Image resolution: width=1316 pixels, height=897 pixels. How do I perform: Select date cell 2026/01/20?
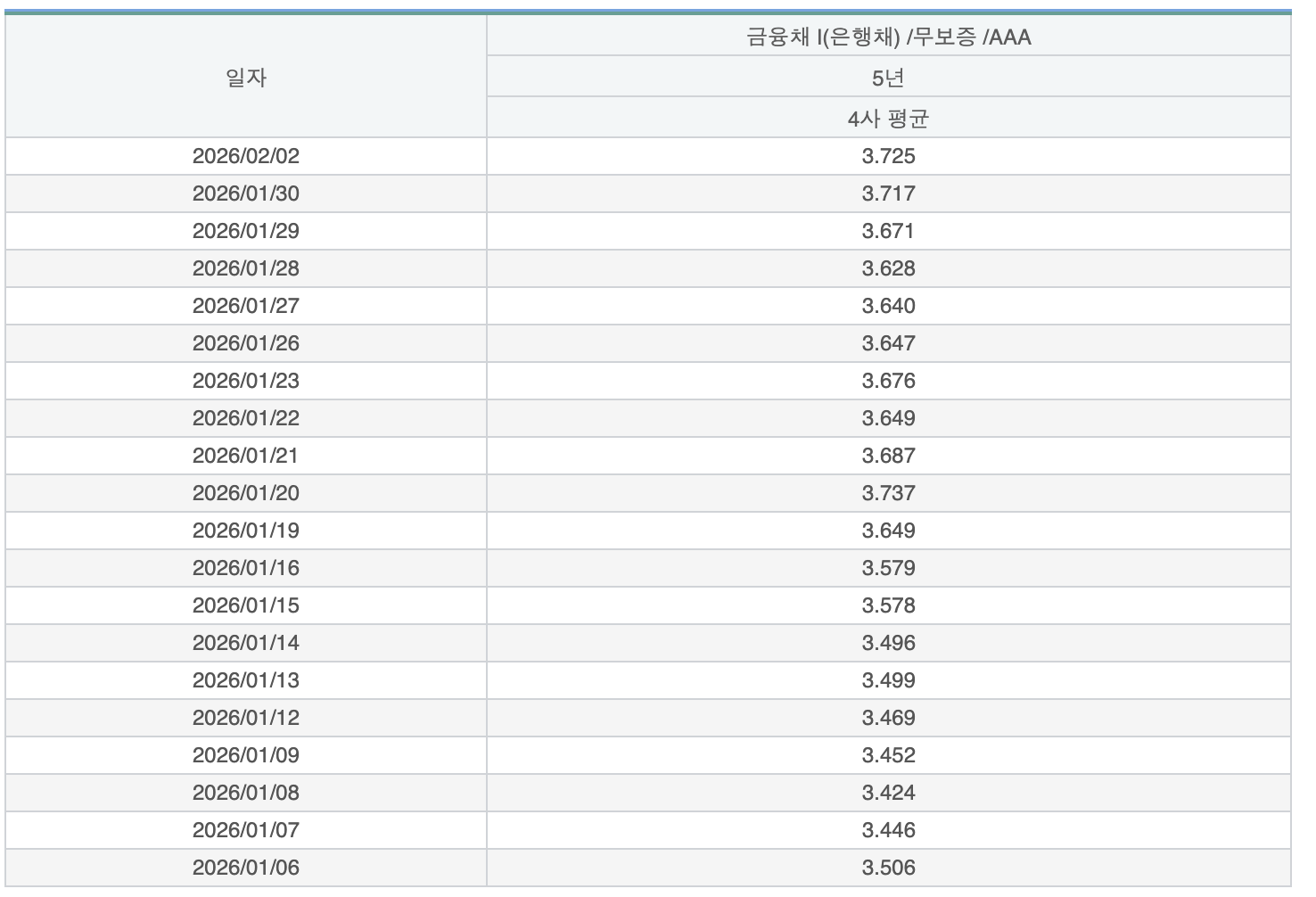coord(246,493)
